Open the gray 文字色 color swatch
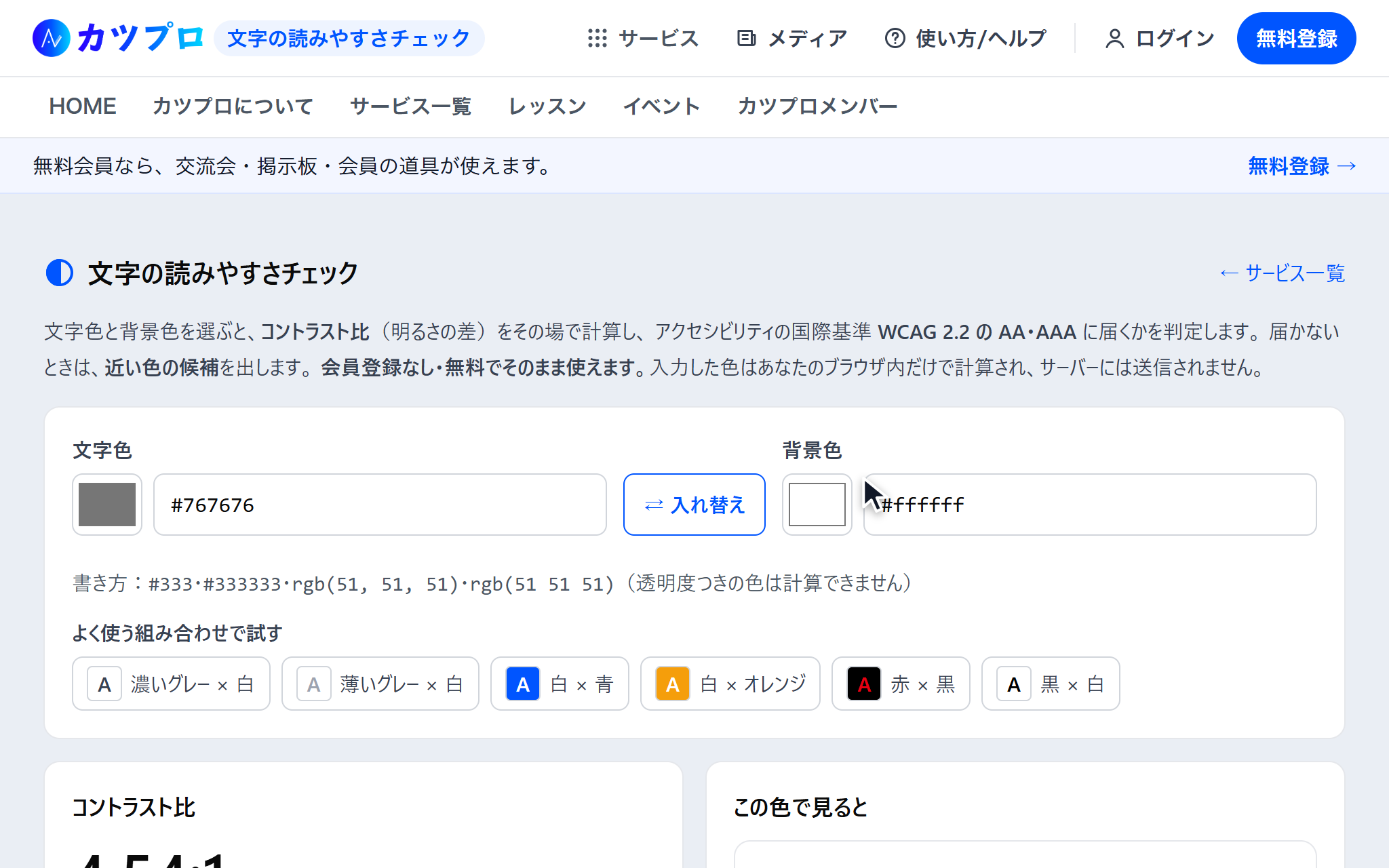This screenshot has width=1389, height=868. pyautogui.click(x=107, y=505)
